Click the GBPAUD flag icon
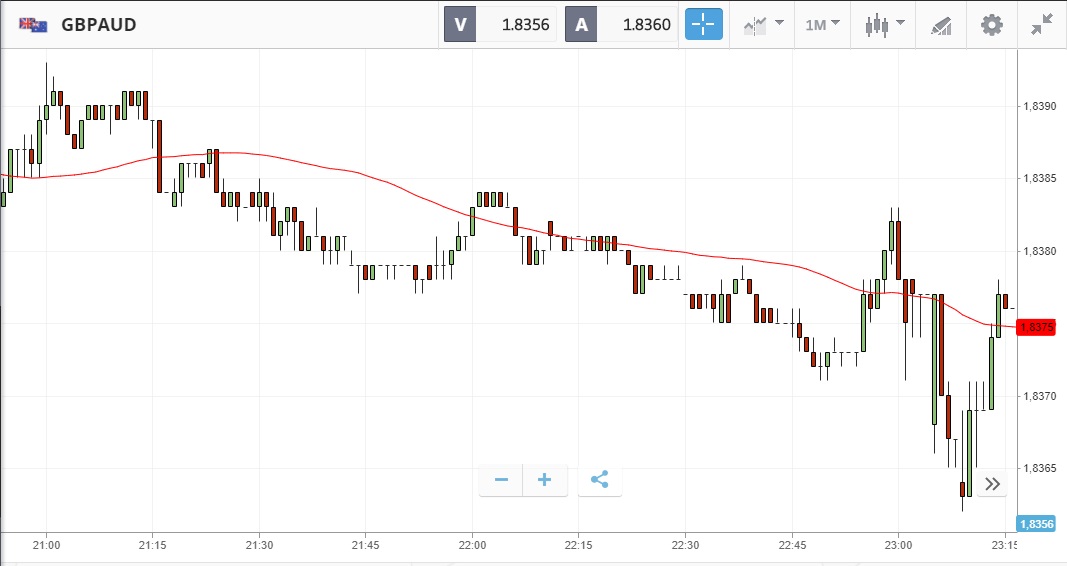Screen dimensions: 1067x566 click(33, 24)
